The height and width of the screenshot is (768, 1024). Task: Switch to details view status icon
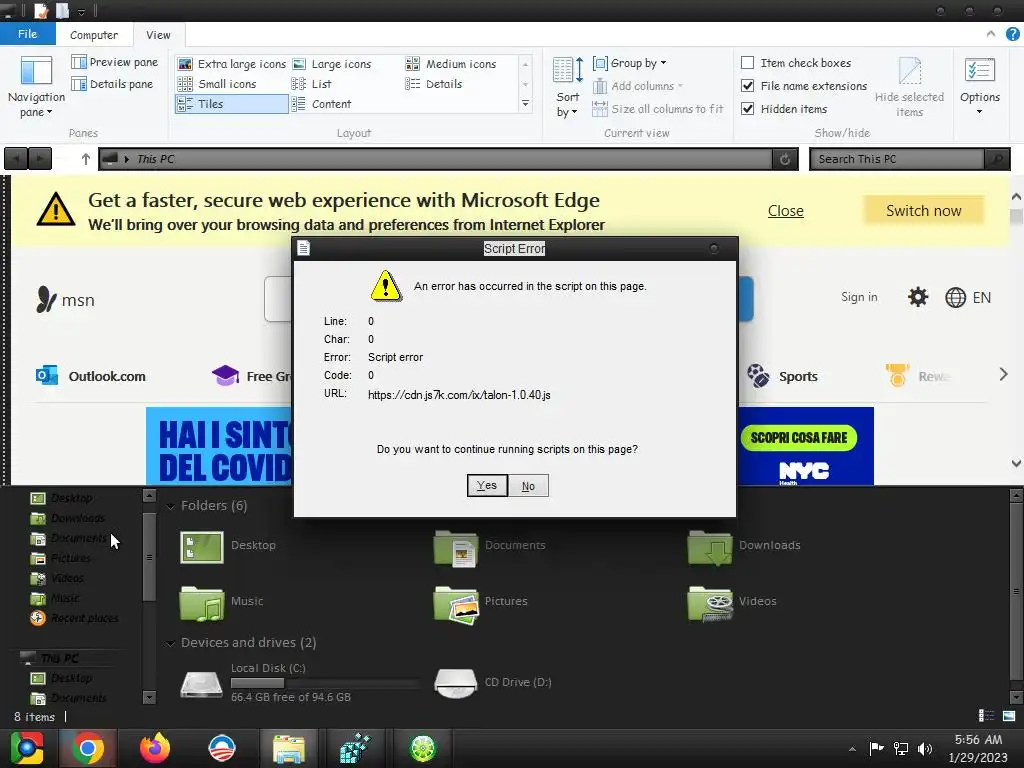pos(986,716)
